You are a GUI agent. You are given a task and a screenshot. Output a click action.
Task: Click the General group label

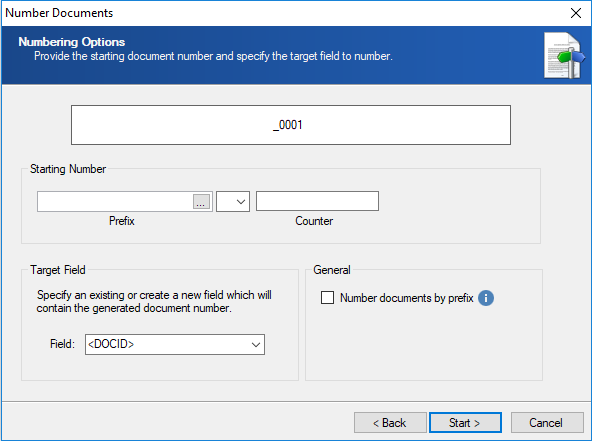(332, 270)
